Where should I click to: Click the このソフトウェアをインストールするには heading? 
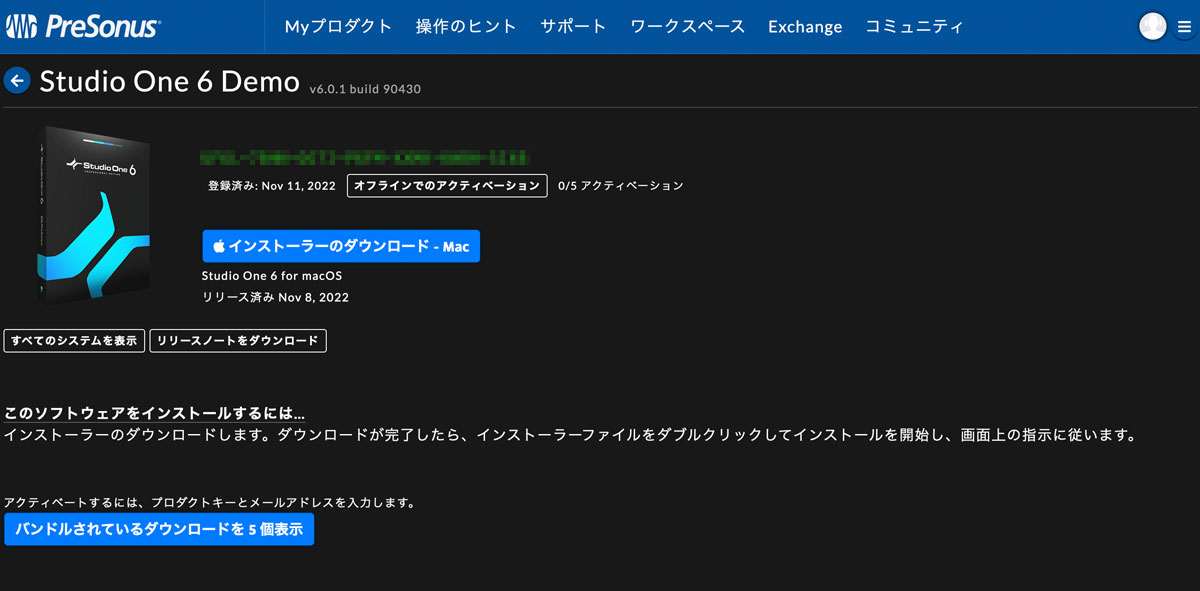click(x=155, y=414)
